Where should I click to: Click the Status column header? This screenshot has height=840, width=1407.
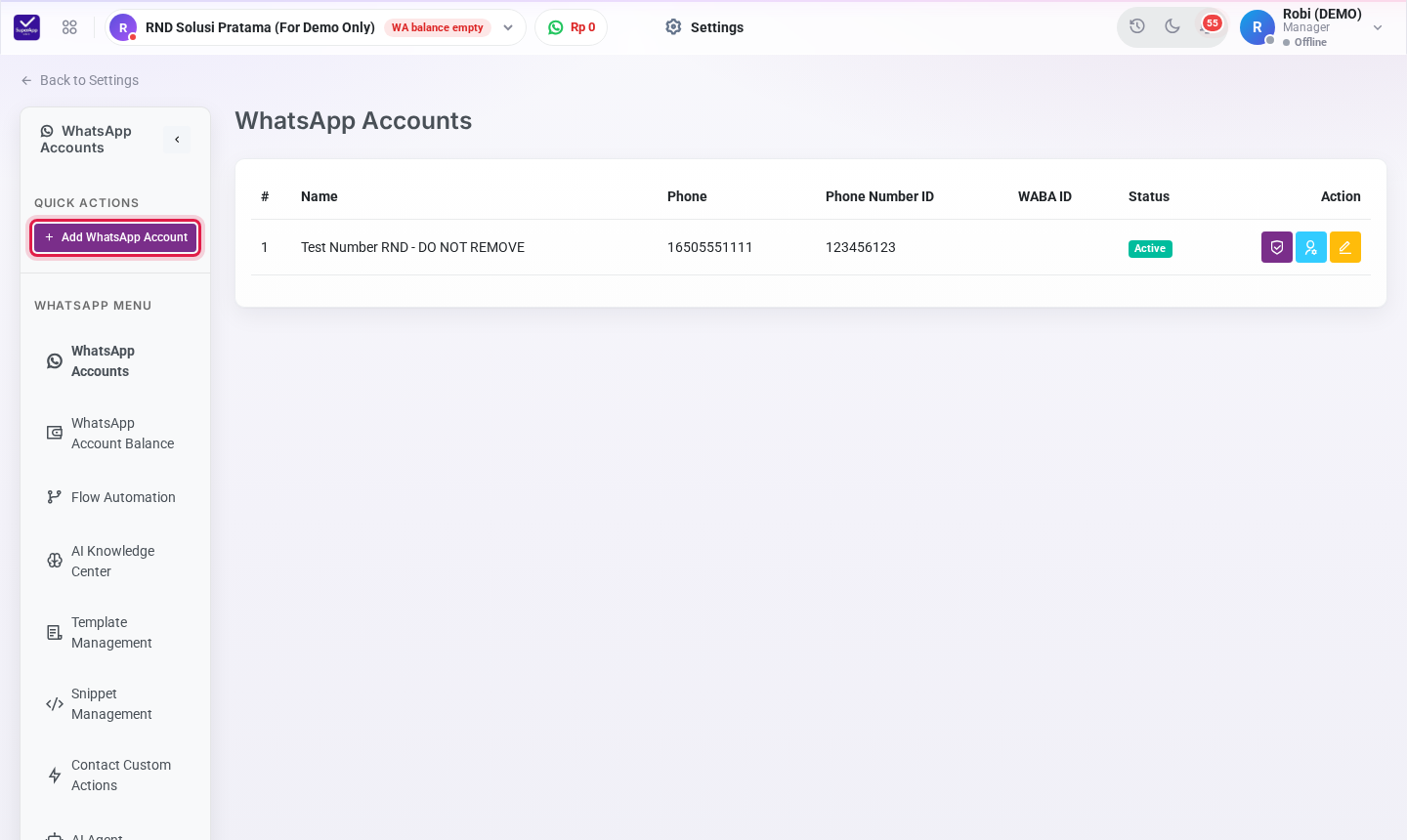pyautogui.click(x=1149, y=196)
